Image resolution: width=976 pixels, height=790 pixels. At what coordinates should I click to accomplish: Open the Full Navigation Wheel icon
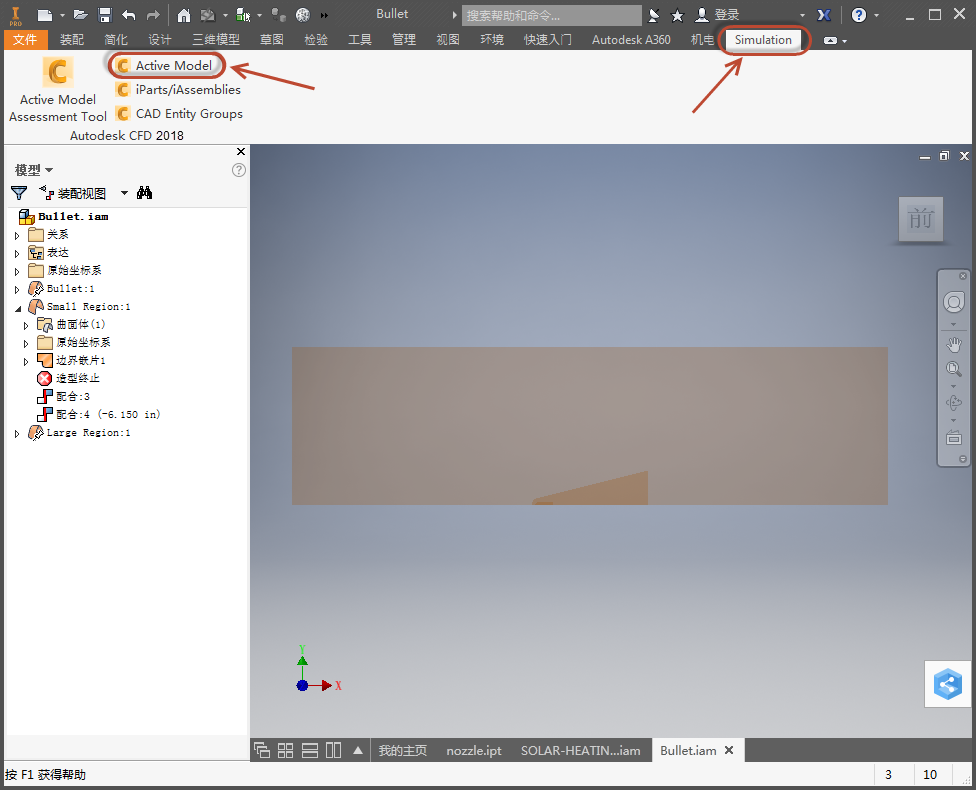coord(954,302)
